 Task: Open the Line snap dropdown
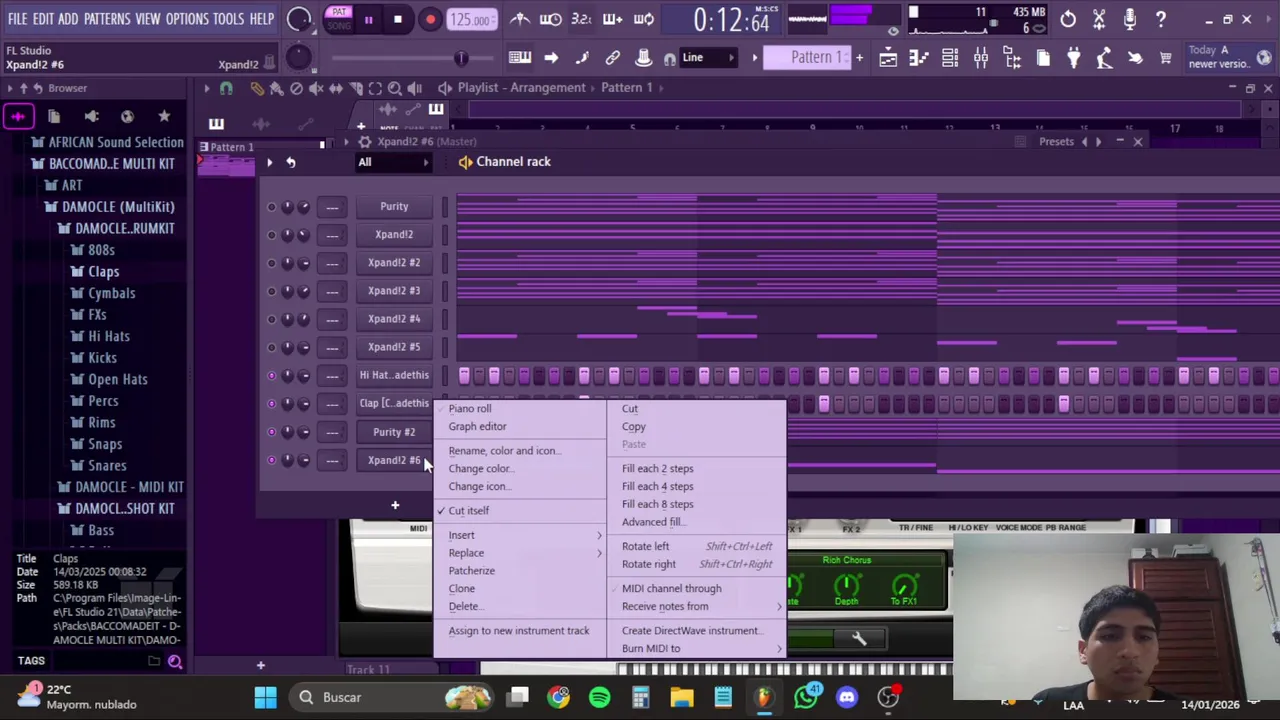coord(707,58)
